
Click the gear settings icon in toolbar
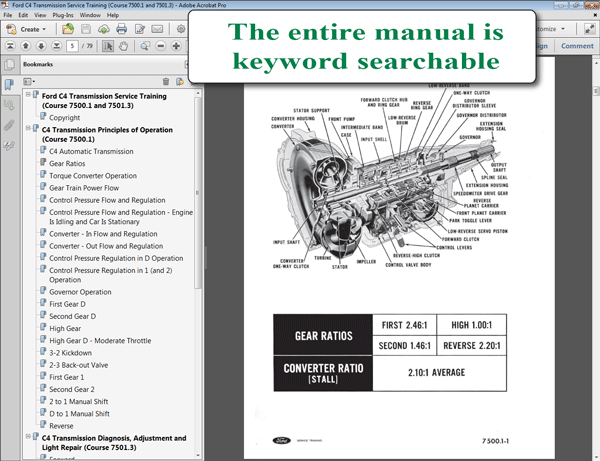pyautogui.click(x=181, y=29)
